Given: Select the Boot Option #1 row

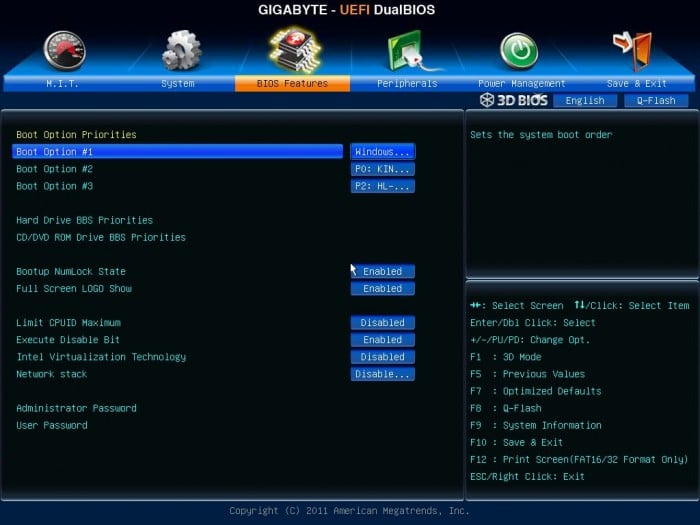Looking at the screenshot, I should (178, 152).
